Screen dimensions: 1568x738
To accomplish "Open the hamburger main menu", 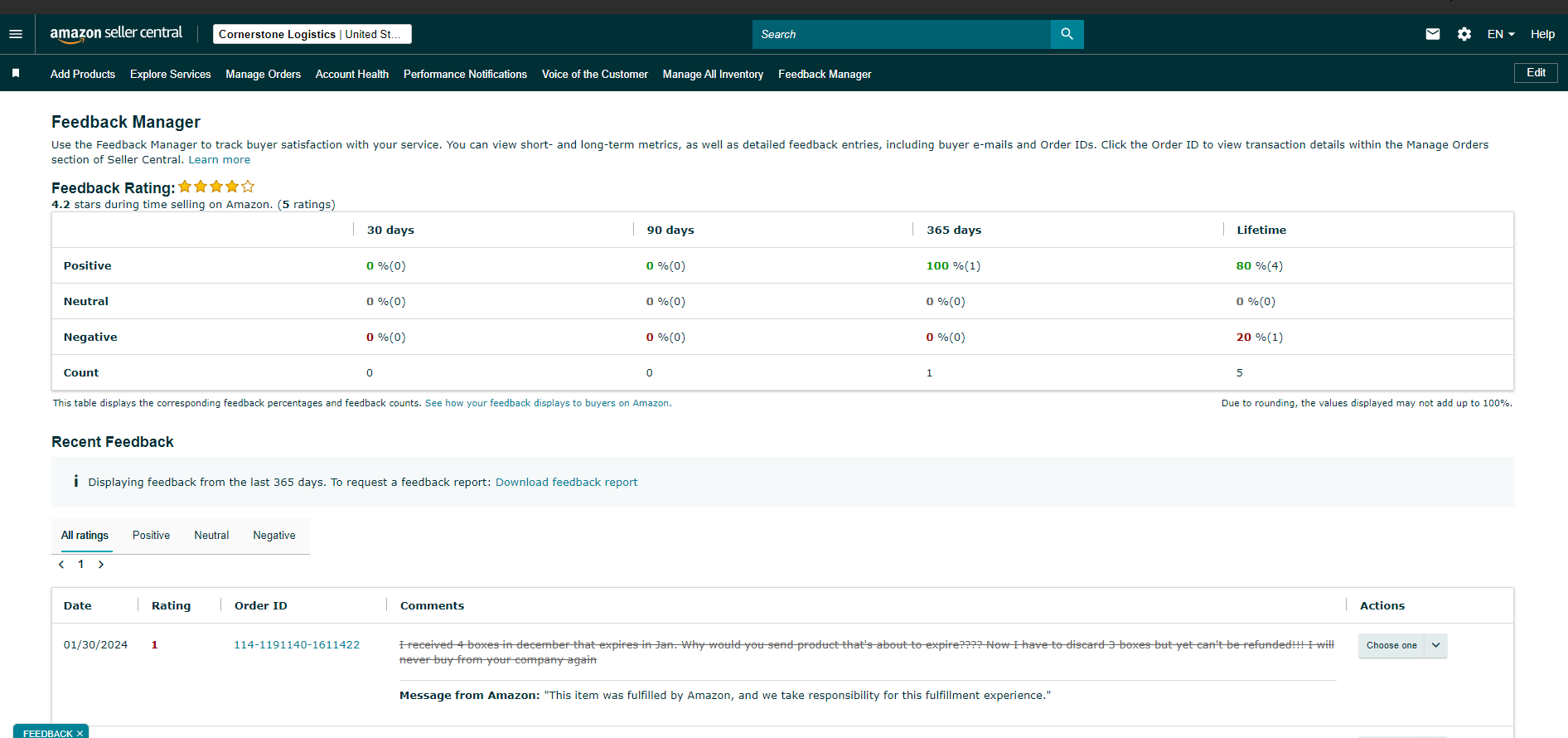I will pos(16,34).
